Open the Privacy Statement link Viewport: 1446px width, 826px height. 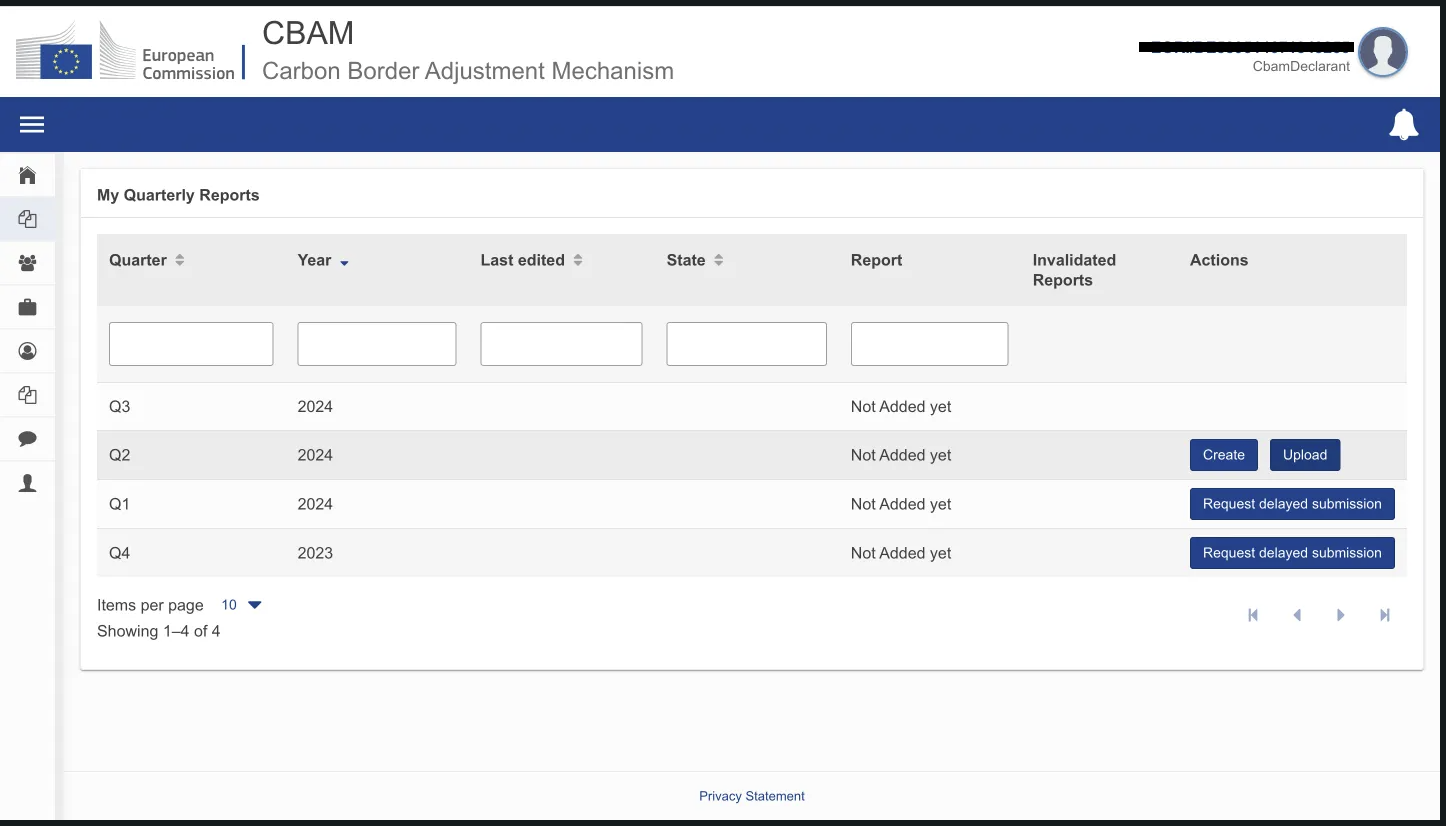click(751, 796)
